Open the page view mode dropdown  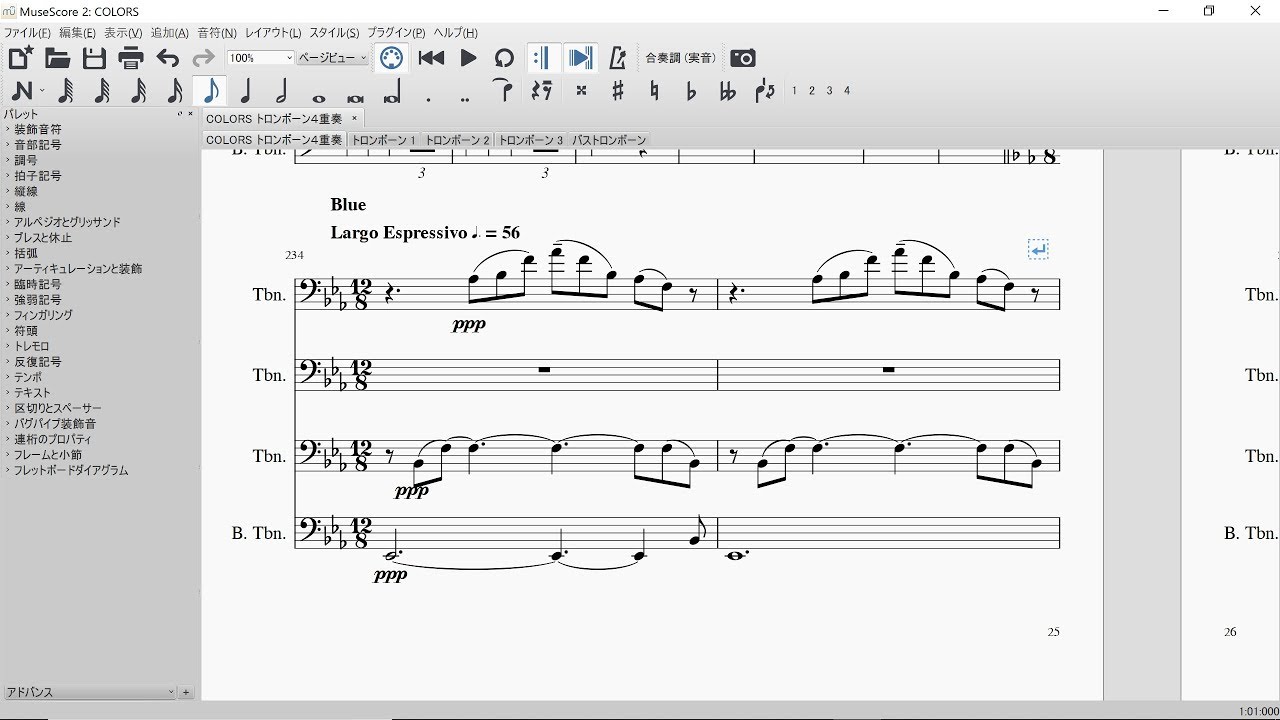[333, 58]
